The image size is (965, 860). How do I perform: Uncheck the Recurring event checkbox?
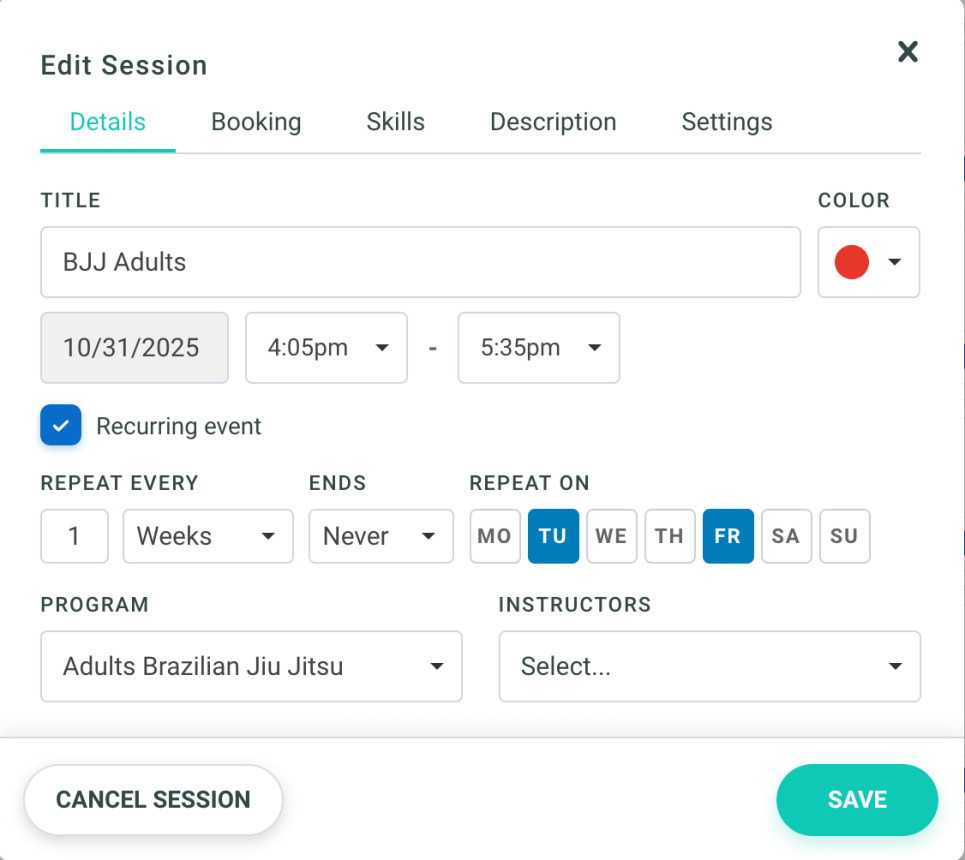[x=60, y=425]
